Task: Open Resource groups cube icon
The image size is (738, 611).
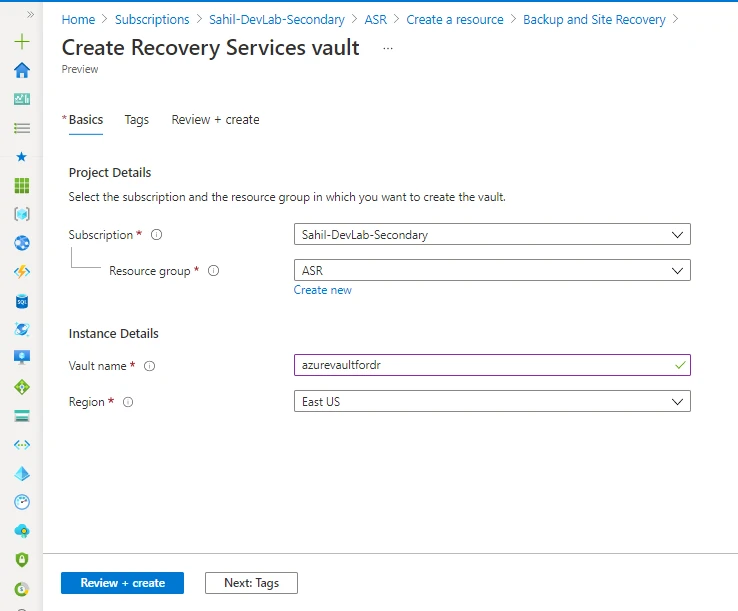Action: 22,214
